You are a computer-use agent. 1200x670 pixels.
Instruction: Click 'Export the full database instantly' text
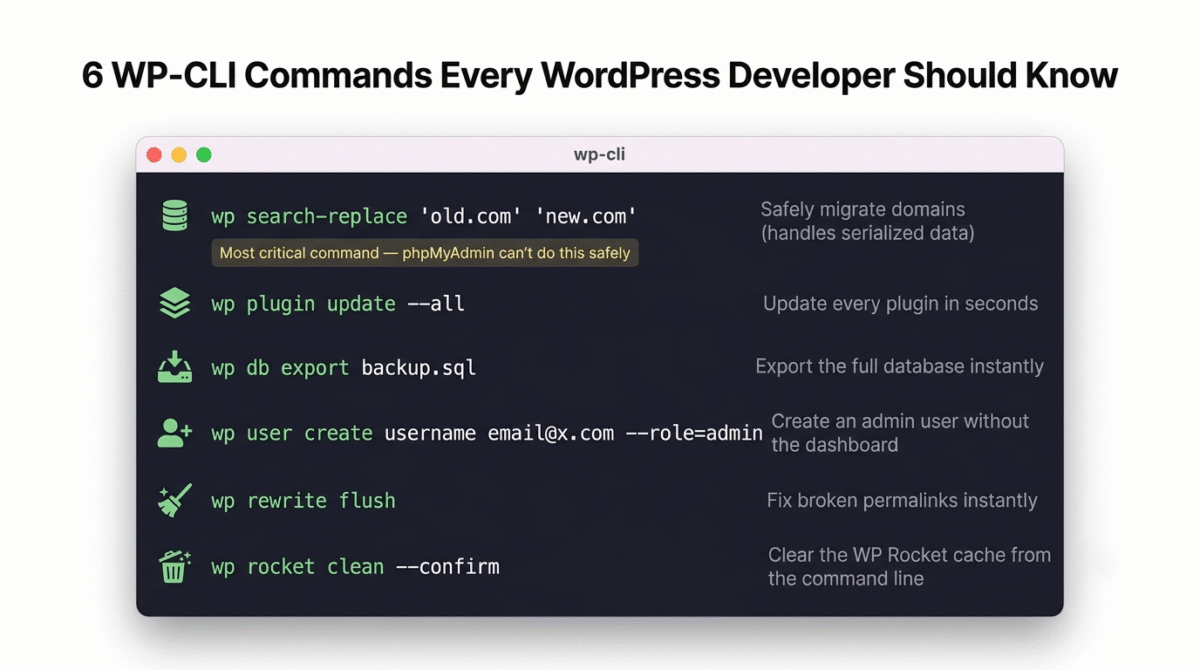(899, 366)
